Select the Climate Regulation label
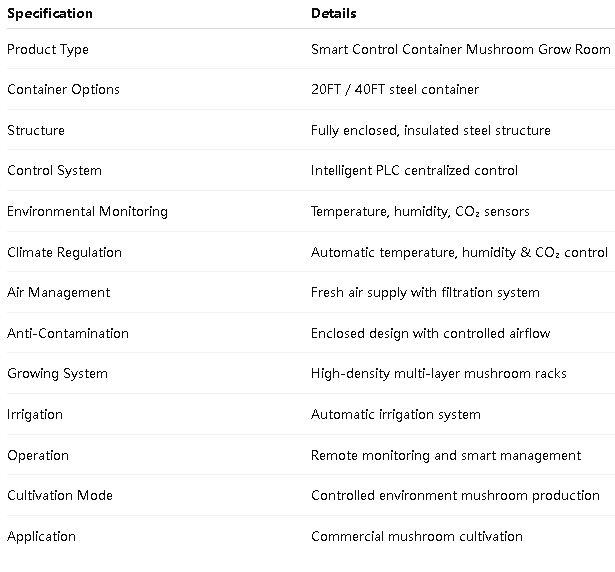The width and height of the screenshot is (615, 572). point(64,253)
